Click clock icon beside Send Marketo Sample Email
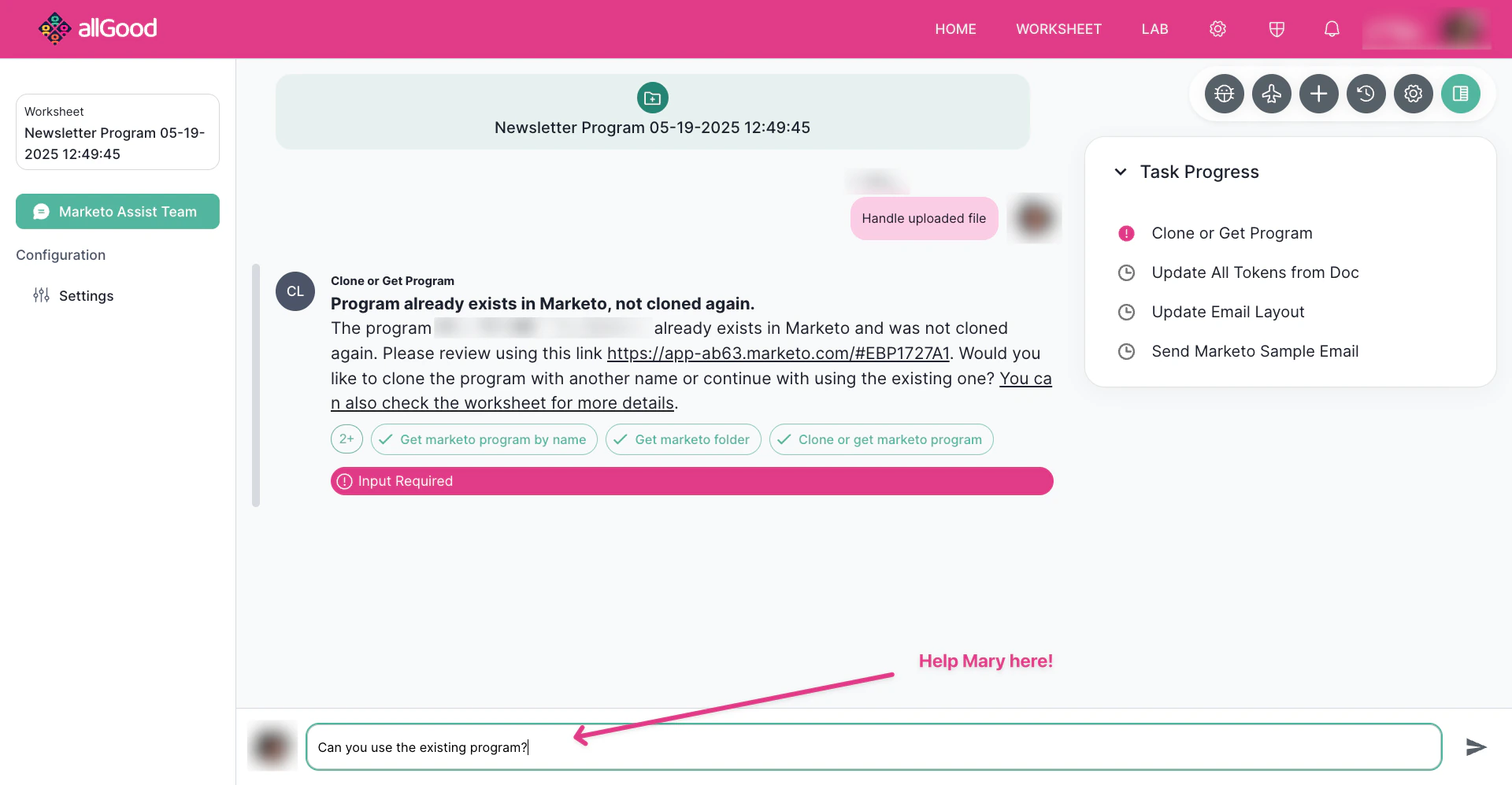1512x785 pixels. point(1126,351)
